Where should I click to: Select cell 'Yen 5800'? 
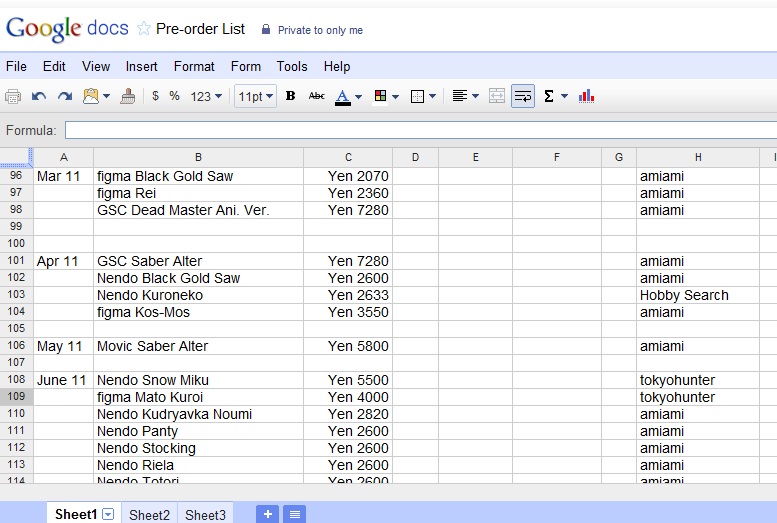pyautogui.click(x=348, y=346)
